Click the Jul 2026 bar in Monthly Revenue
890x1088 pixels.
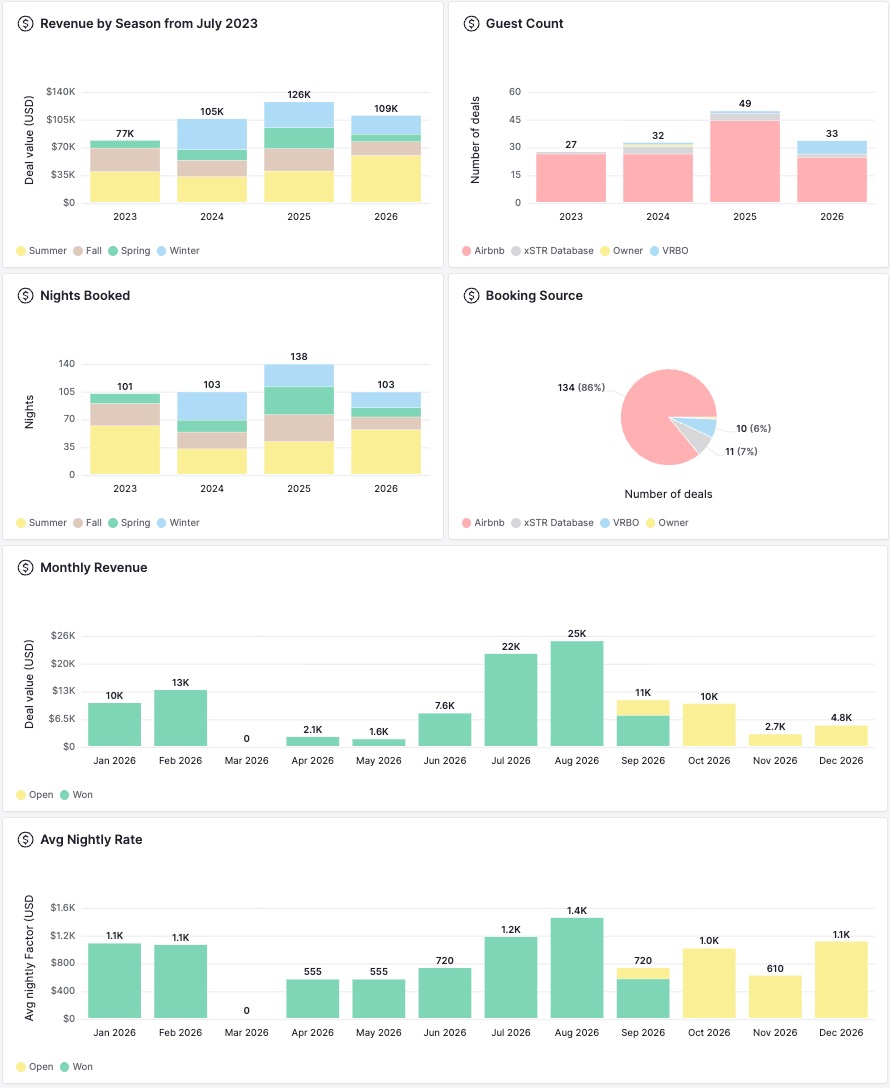click(x=511, y=700)
